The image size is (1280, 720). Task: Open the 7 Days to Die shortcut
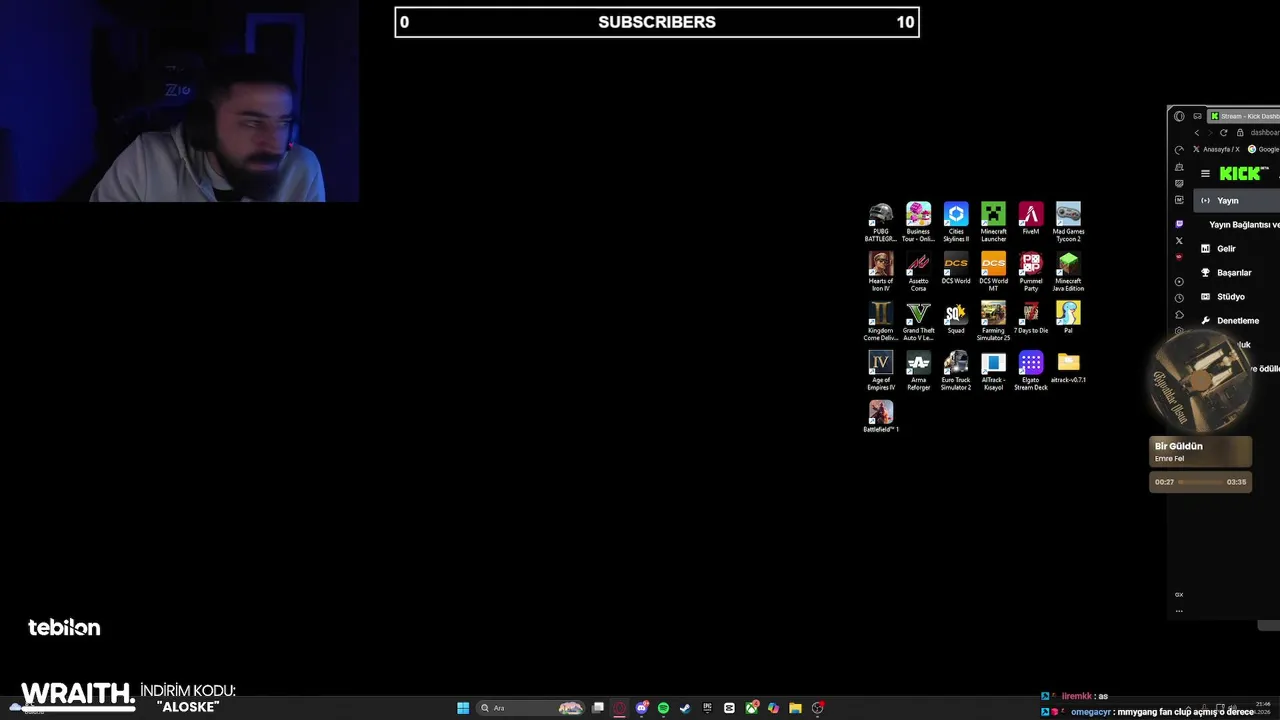coord(1031,317)
